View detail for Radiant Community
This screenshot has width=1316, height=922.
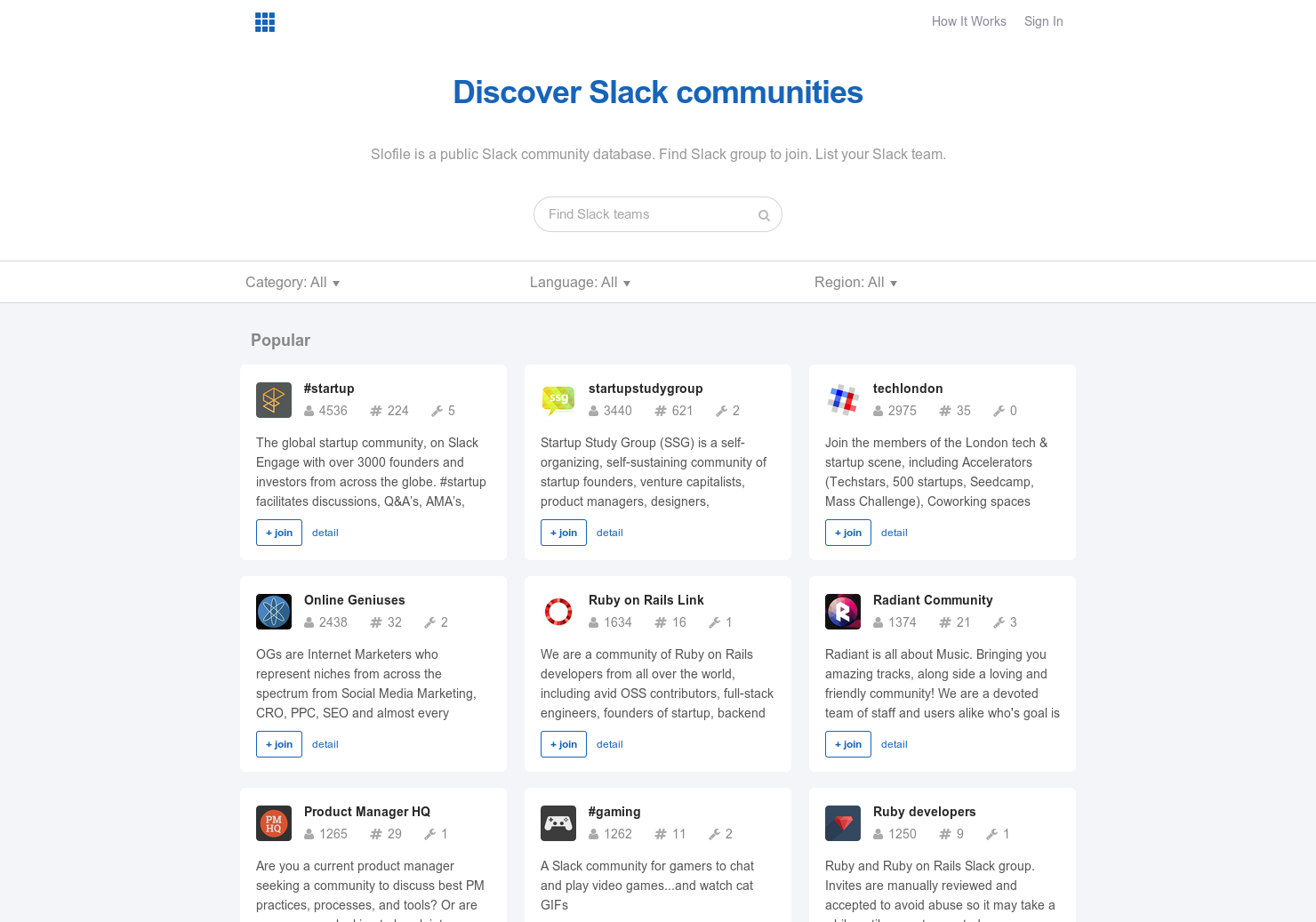click(x=895, y=744)
